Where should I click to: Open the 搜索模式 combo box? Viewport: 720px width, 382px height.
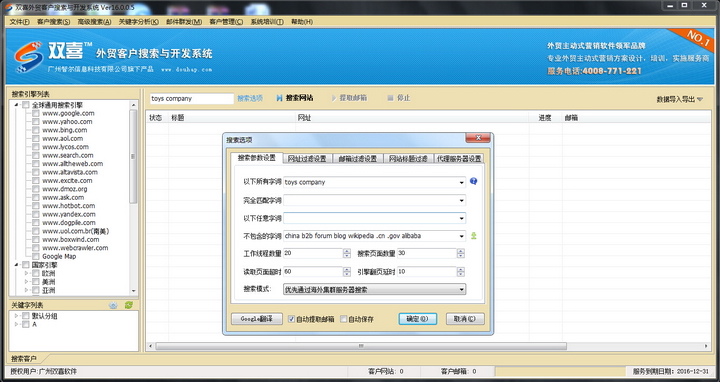(374, 290)
